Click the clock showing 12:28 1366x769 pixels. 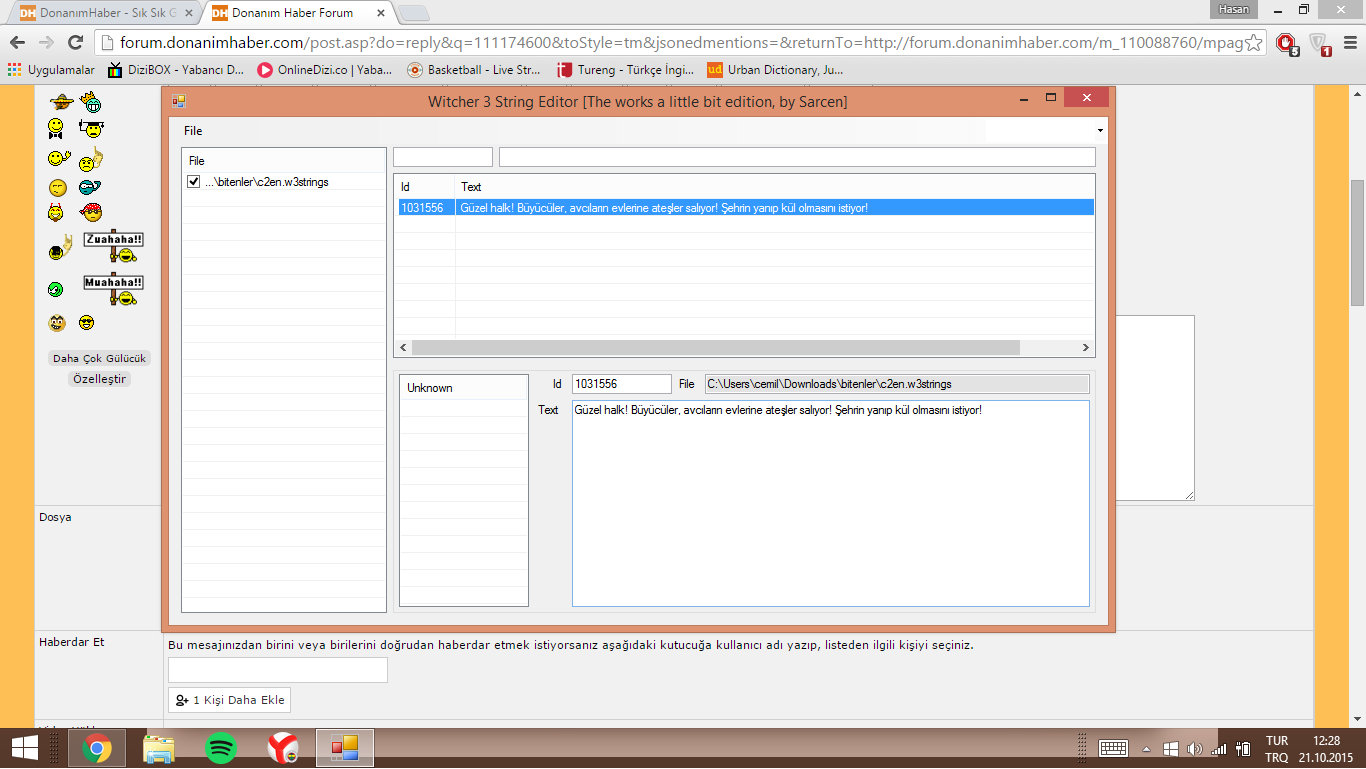[x=1326, y=749]
